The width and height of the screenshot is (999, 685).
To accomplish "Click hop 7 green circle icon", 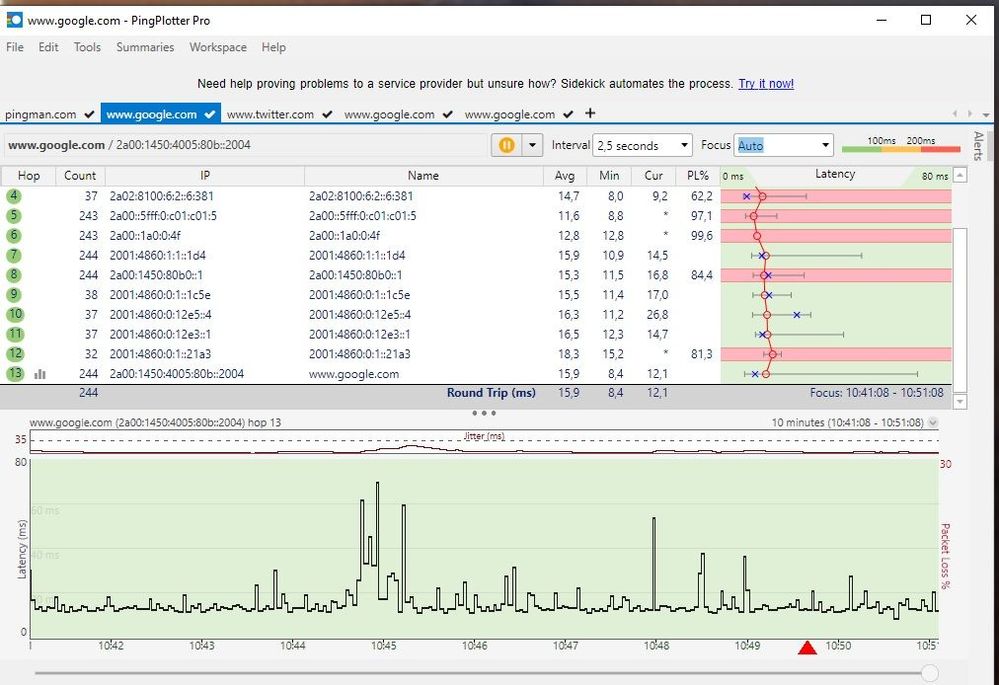I will pos(14,255).
